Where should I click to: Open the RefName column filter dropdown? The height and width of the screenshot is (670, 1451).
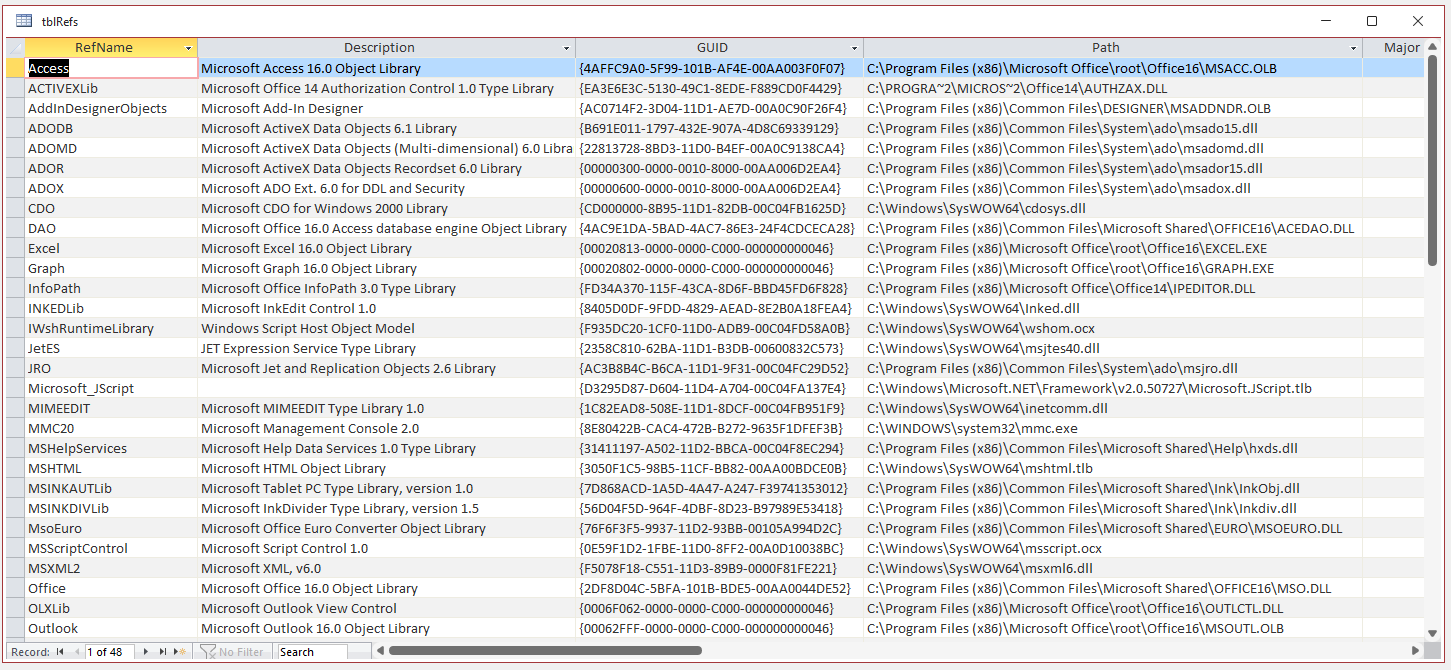pyautogui.click(x=188, y=48)
